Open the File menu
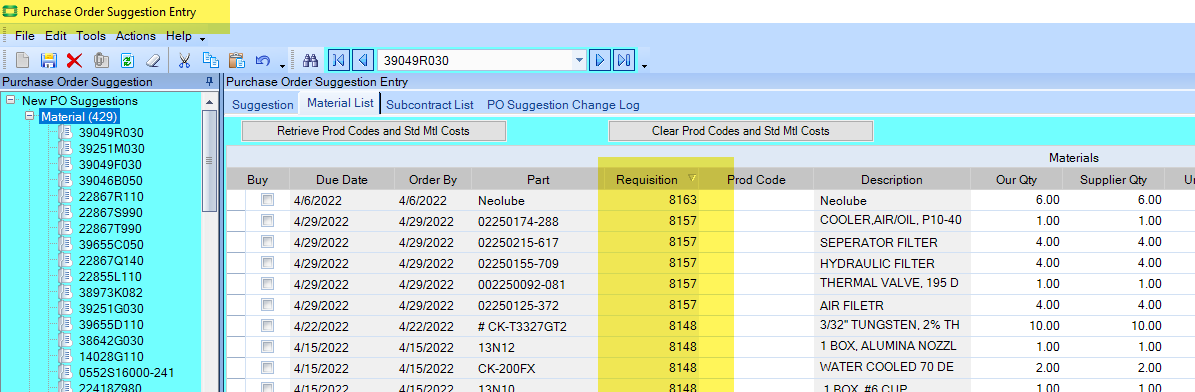 (24, 36)
